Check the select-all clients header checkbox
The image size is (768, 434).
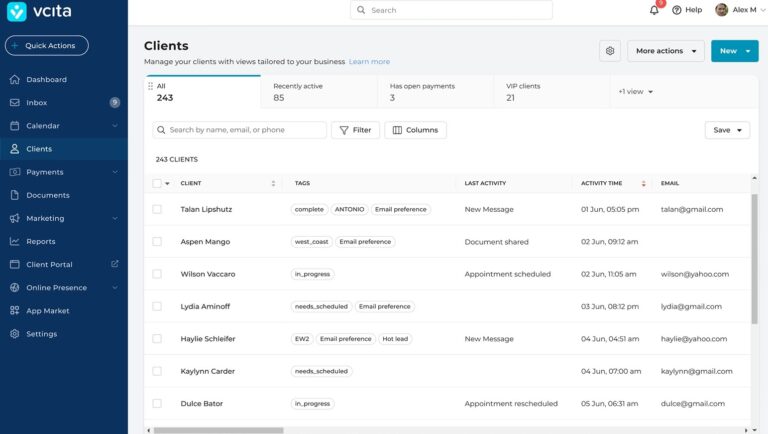click(157, 183)
